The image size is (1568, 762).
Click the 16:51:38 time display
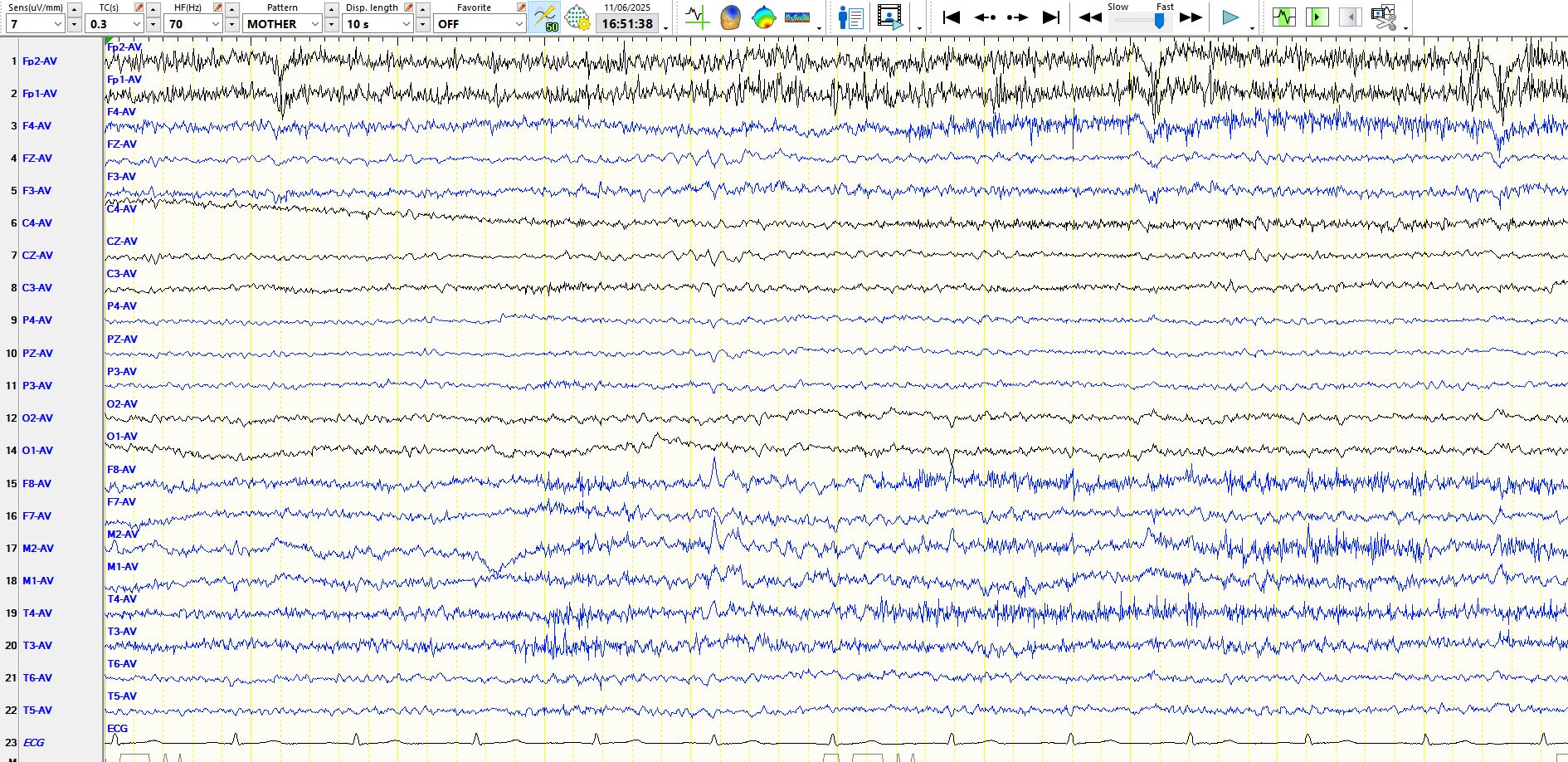pyautogui.click(x=627, y=24)
